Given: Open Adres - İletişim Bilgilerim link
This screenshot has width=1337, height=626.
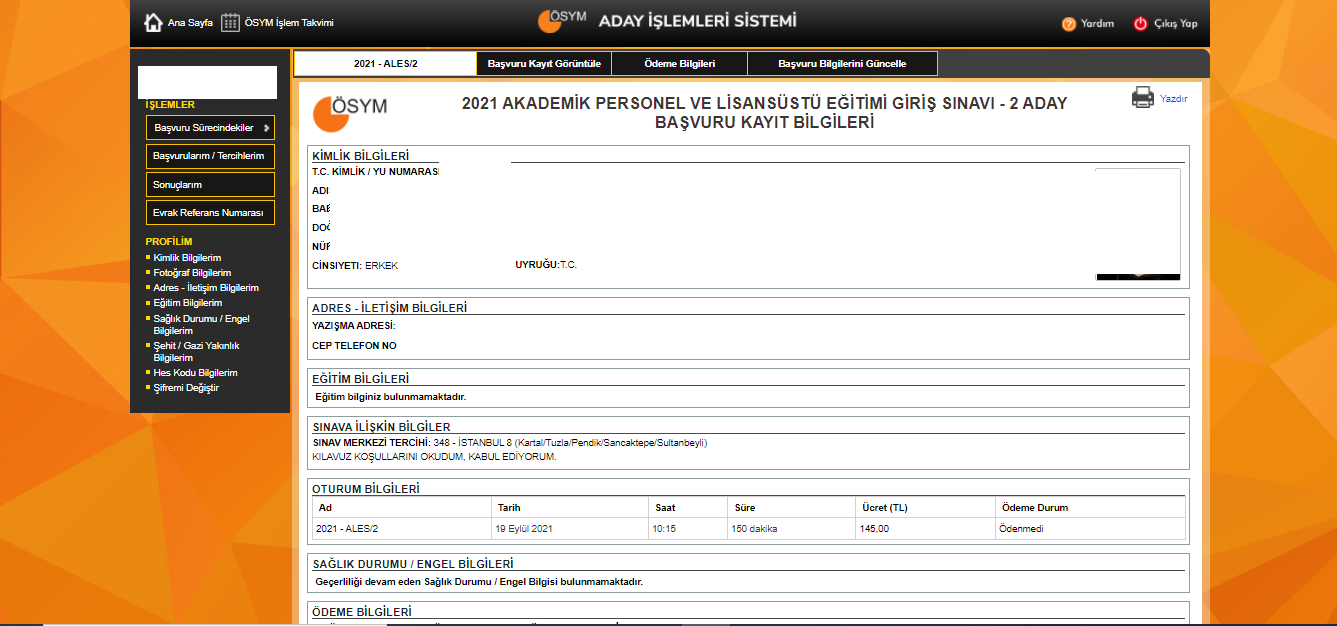Looking at the screenshot, I should click(x=206, y=288).
